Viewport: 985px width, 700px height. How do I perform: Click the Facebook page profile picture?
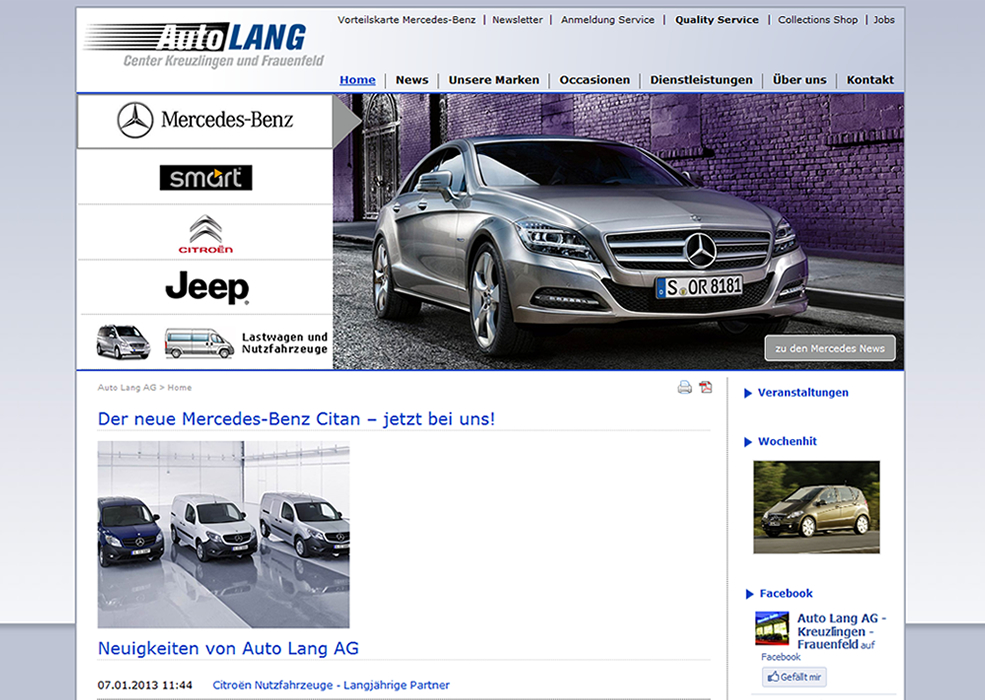coord(772,628)
